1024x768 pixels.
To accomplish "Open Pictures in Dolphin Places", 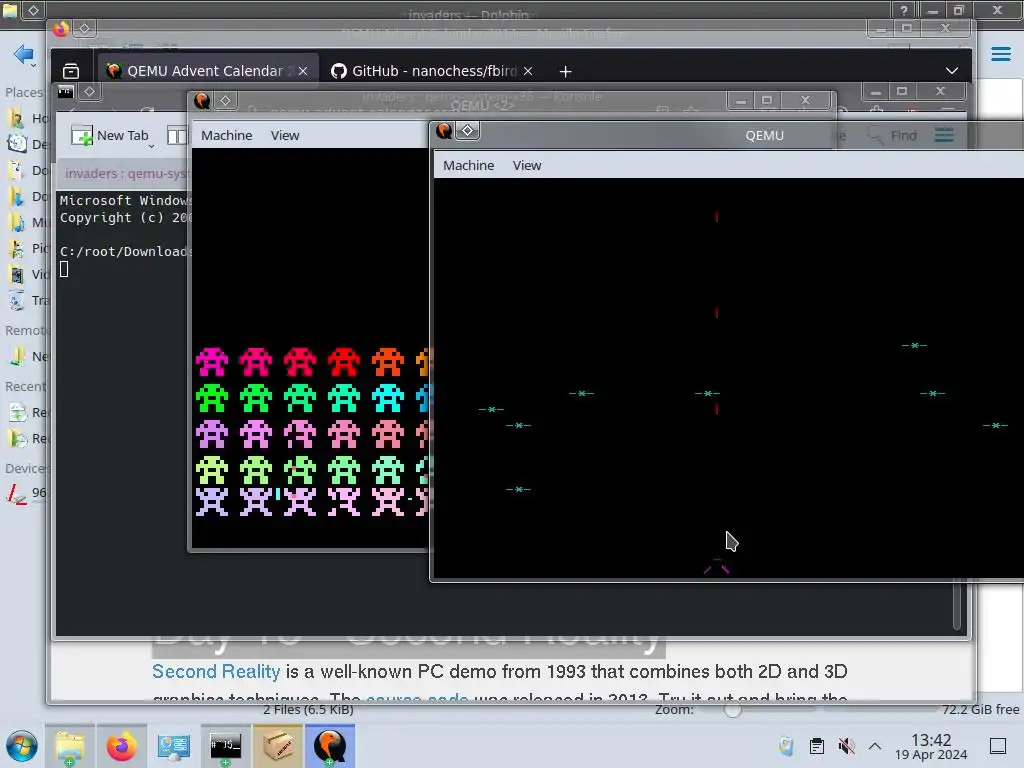I will [26, 248].
